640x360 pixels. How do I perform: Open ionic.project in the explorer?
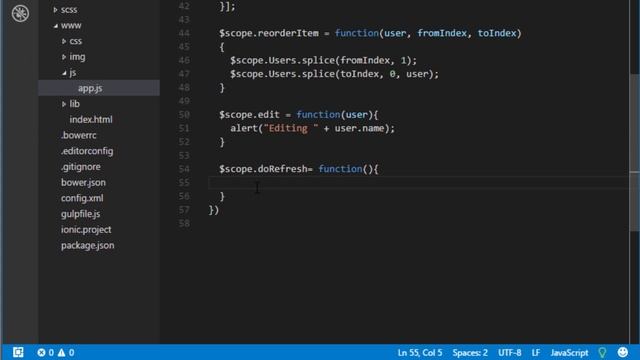point(86,229)
